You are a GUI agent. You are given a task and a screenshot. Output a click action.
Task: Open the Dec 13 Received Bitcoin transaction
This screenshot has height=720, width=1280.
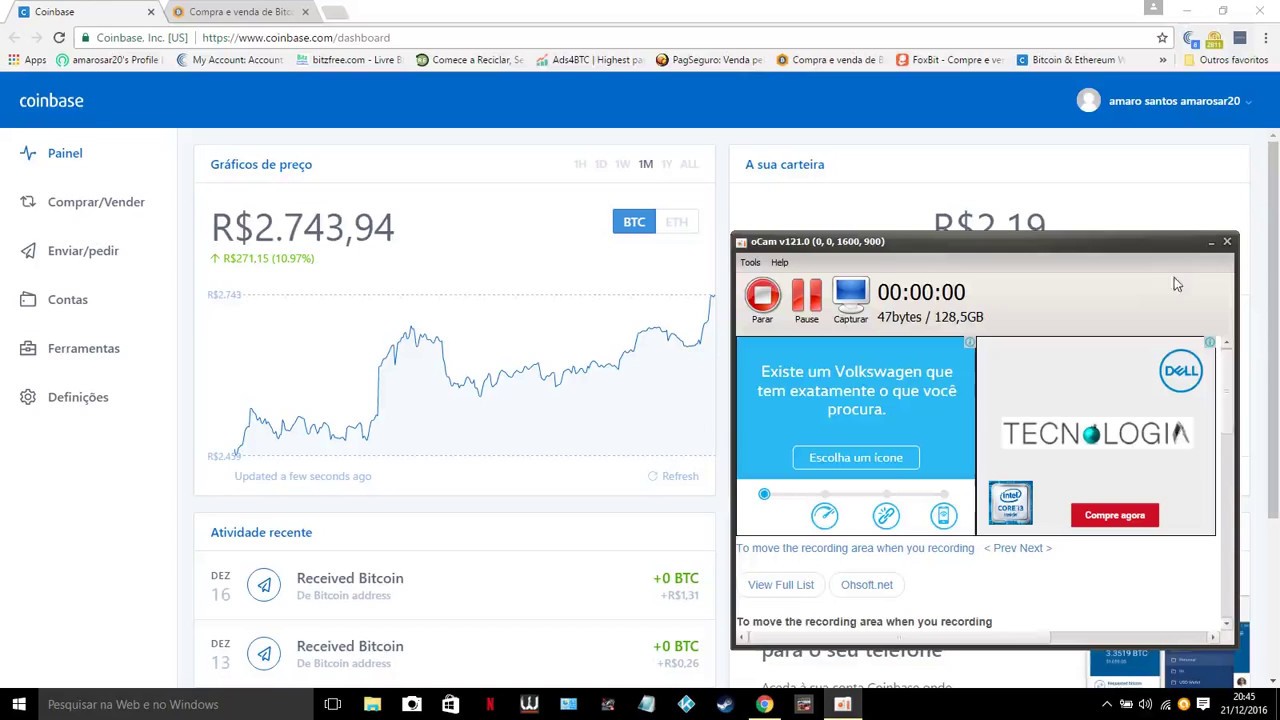pyautogui.click(x=455, y=654)
